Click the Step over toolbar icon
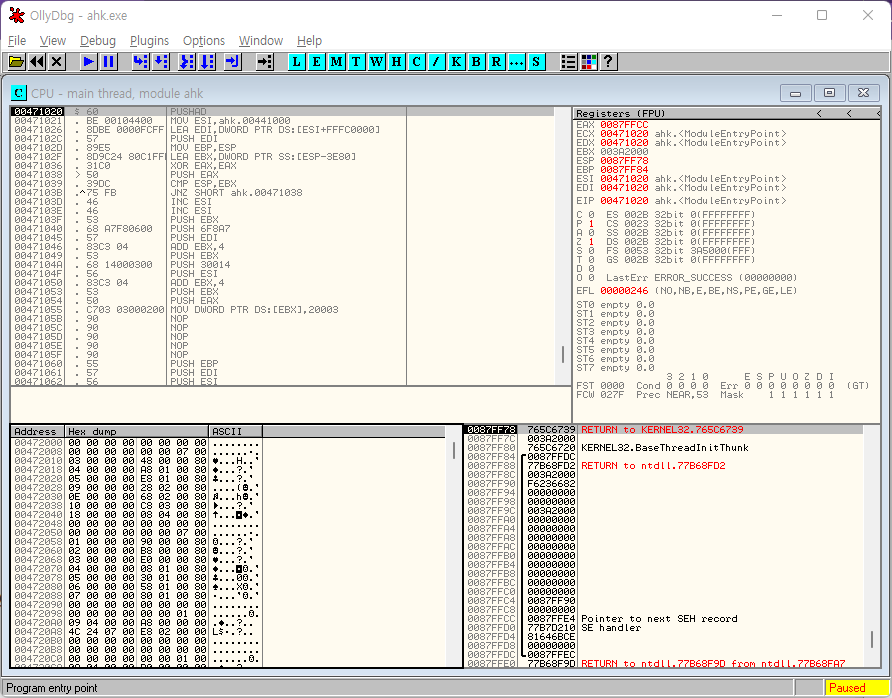 coord(160,61)
